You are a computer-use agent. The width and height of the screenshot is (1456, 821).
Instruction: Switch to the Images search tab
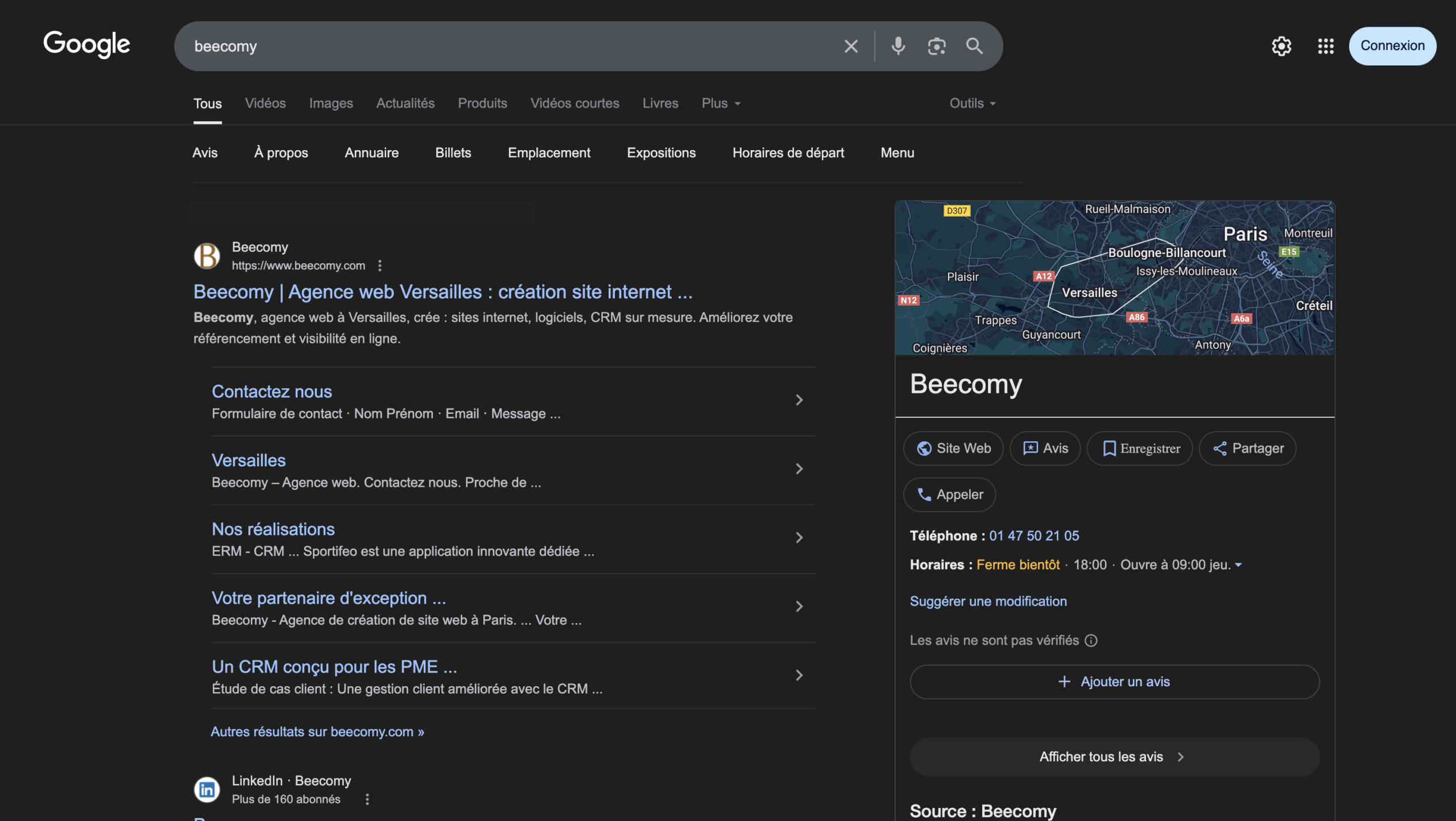click(330, 103)
